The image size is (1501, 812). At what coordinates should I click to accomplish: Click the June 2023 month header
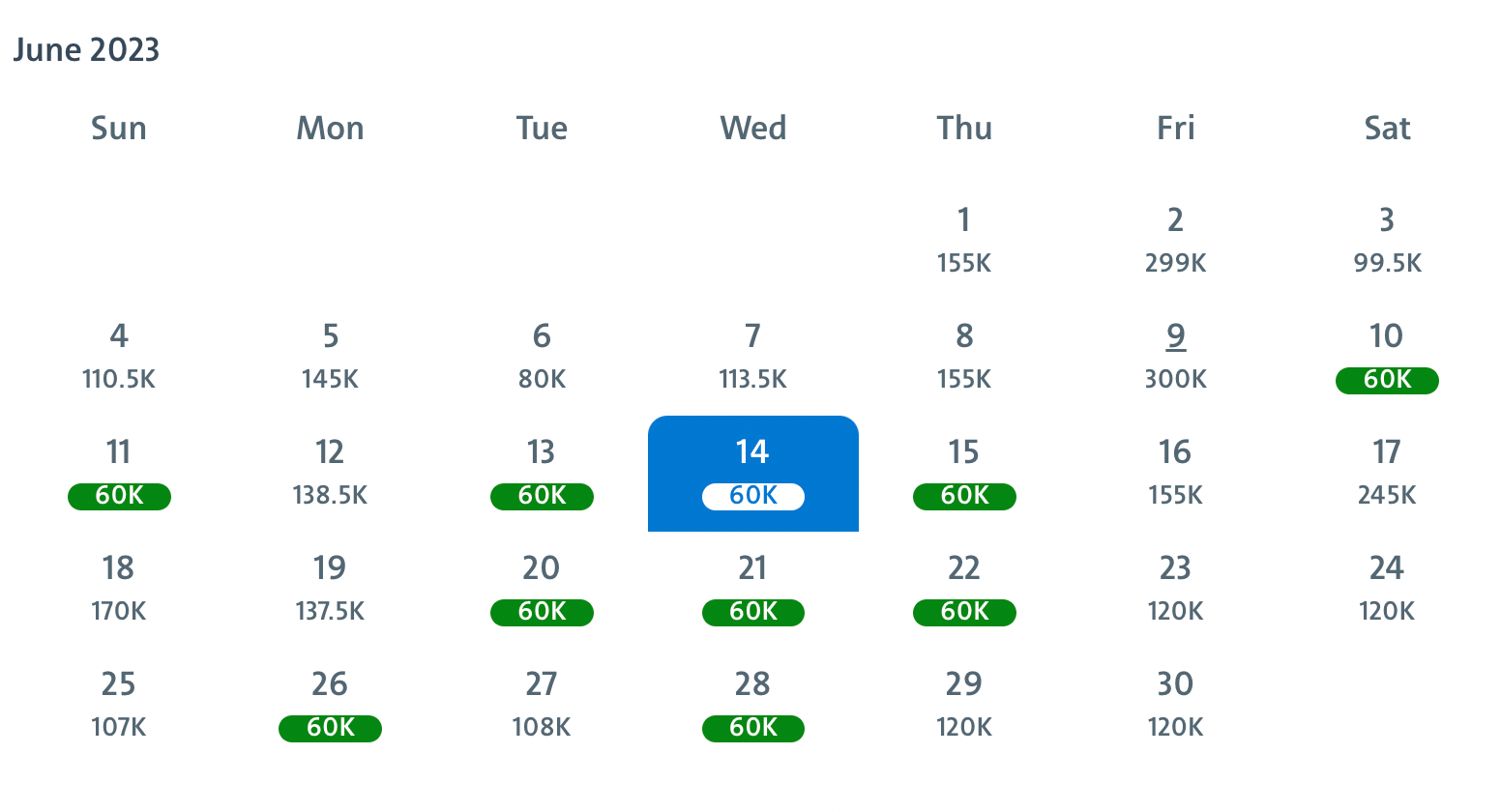coord(86,49)
